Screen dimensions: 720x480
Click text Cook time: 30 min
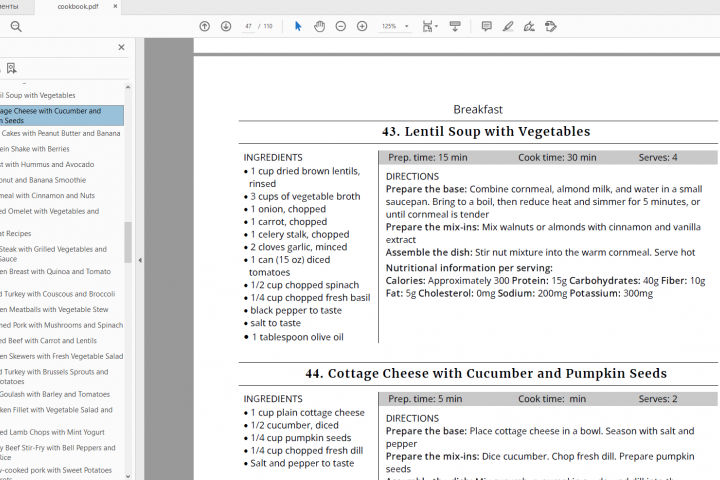click(x=557, y=158)
